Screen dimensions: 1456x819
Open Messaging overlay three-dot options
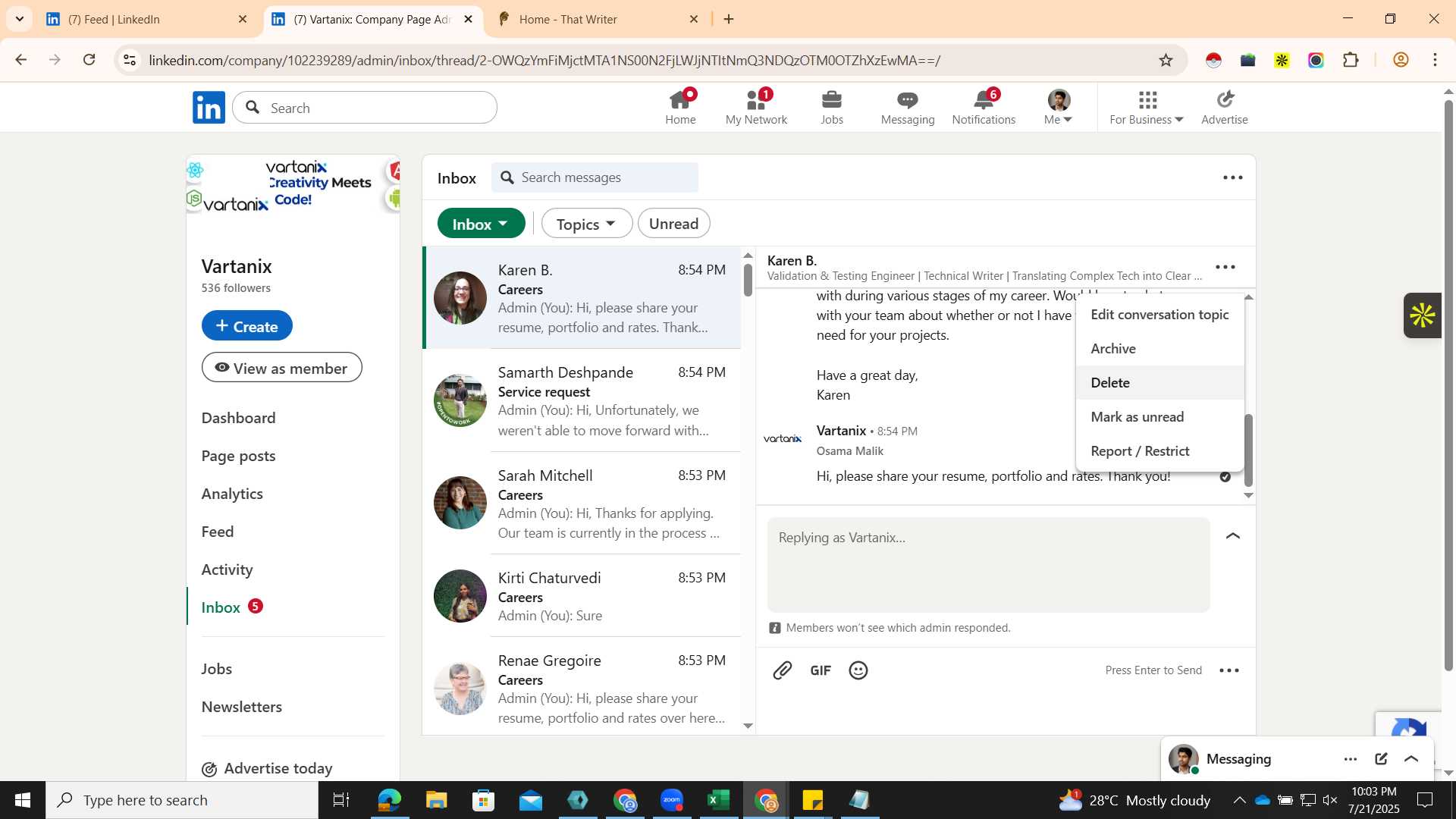pos(1351,759)
